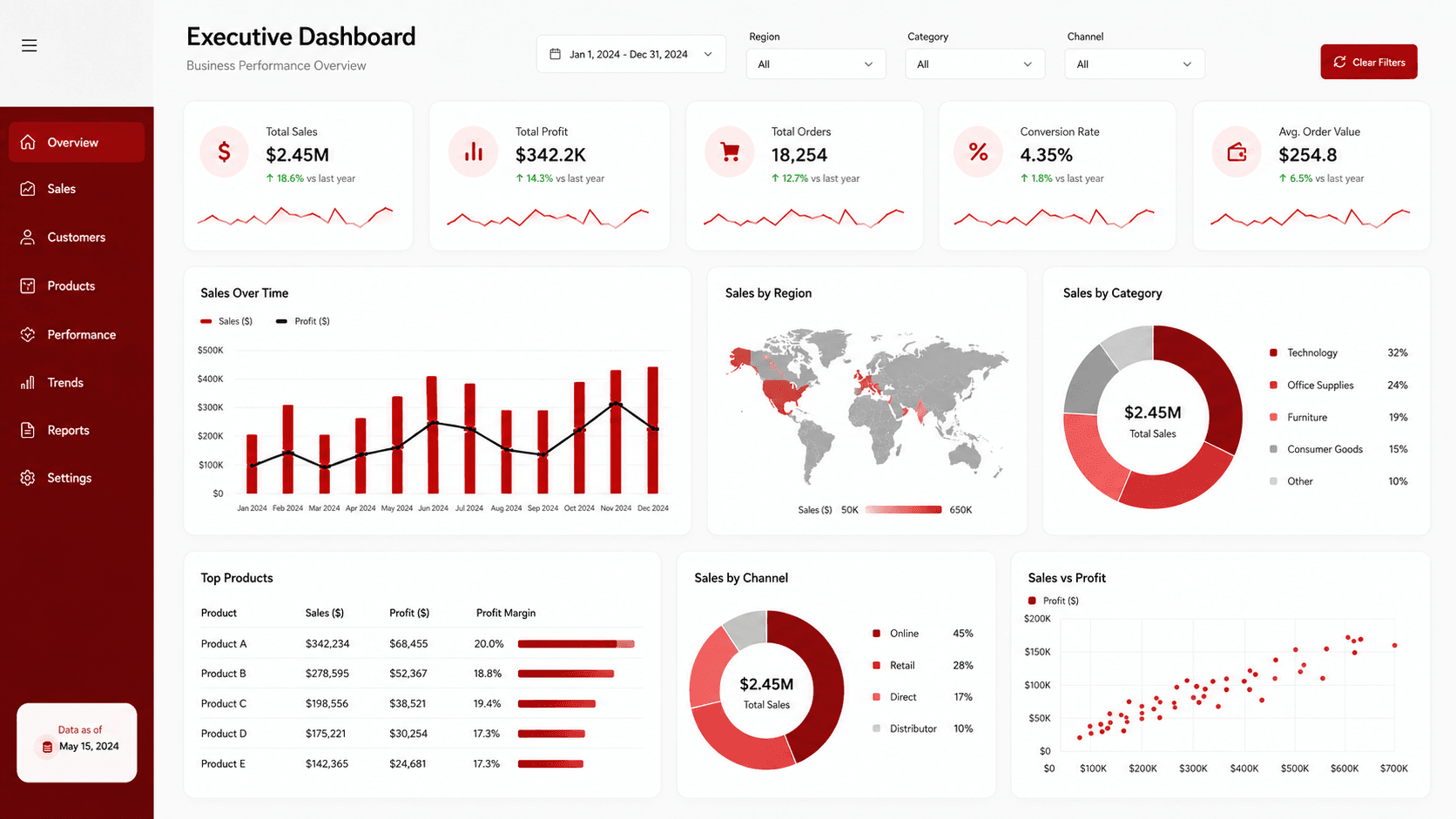Image resolution: width=1456 pixels, height=819 pixels.
Task: Click the Product B row name
Action: 224,674
